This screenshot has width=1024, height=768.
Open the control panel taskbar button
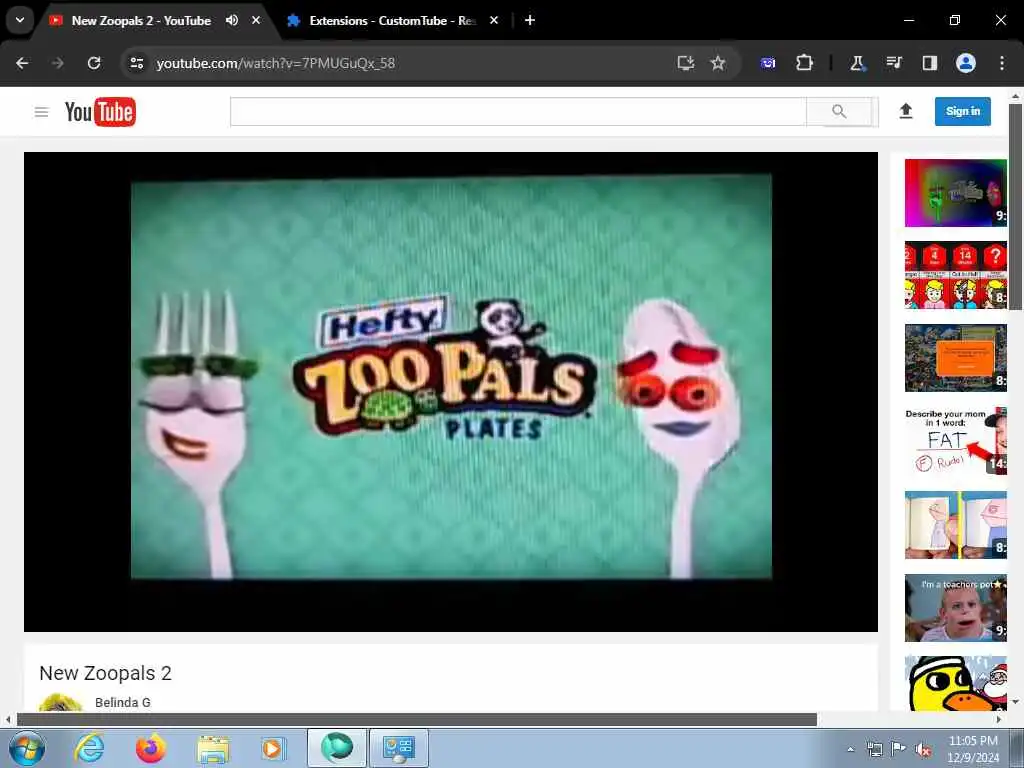click(399, 748)
